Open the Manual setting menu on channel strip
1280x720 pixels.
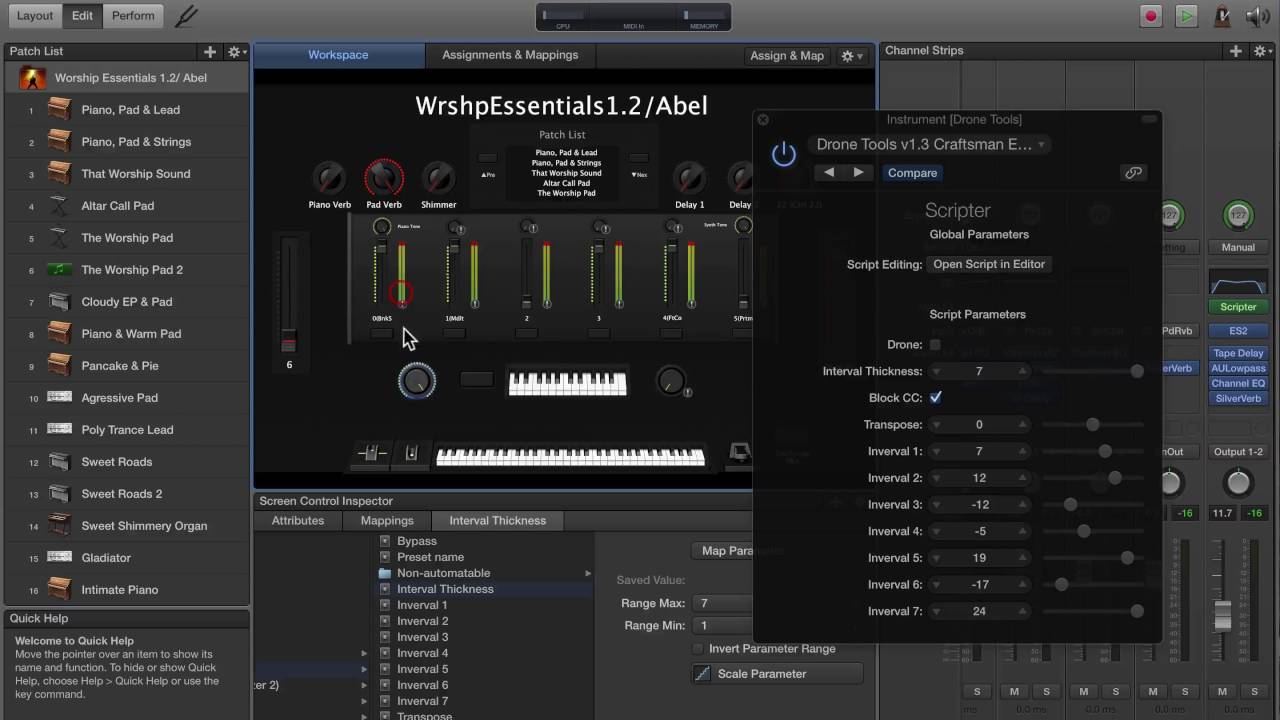point(1237,247)
